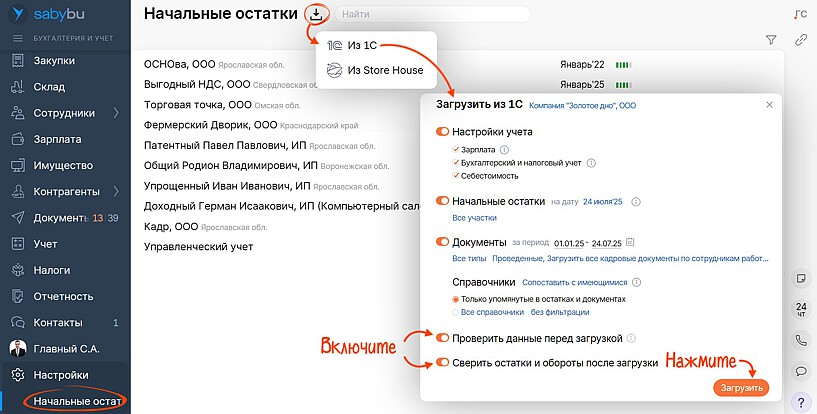The height and width of the screenshot is (414, 817).
Task: Uncheck the Себестоимость checkbox
Action: pyautogui.click(x=456, y=176)
